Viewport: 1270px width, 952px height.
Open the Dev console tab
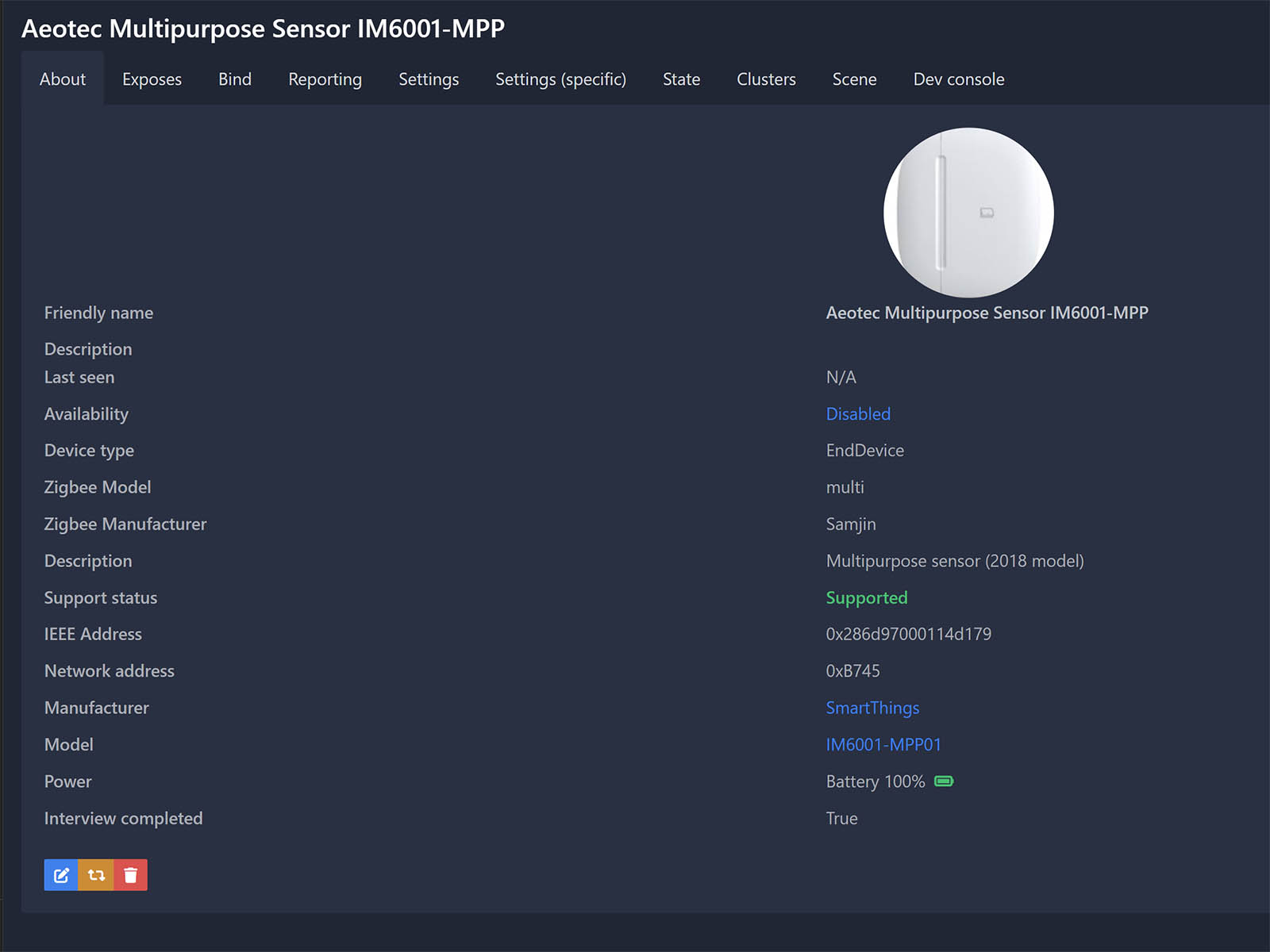(x=958, y=79)
